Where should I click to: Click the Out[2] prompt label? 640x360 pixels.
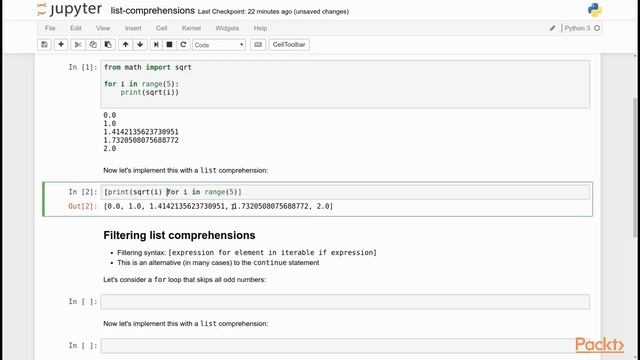pos(83,206)
